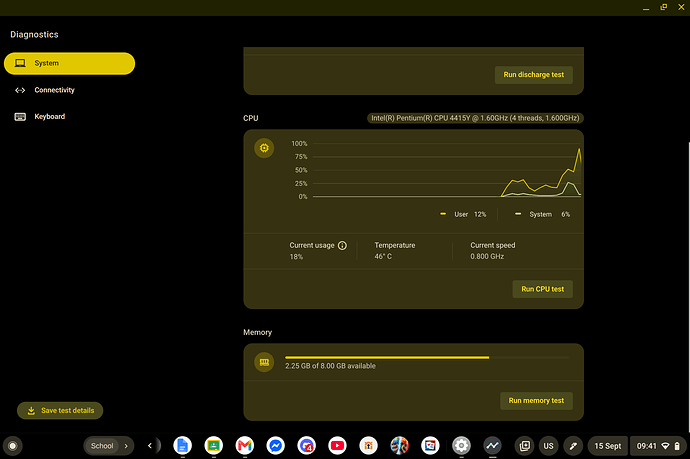Click the Current usage info icon
The width and height of the screenshot is (690, 459).
point(342,246)
